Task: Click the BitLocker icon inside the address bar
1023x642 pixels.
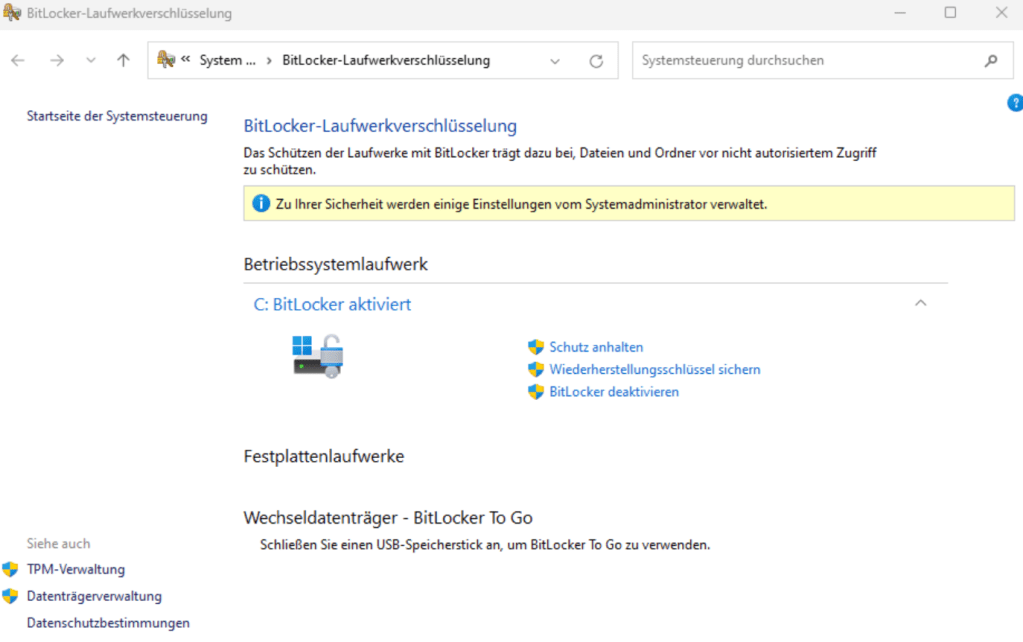Action: 168,60
